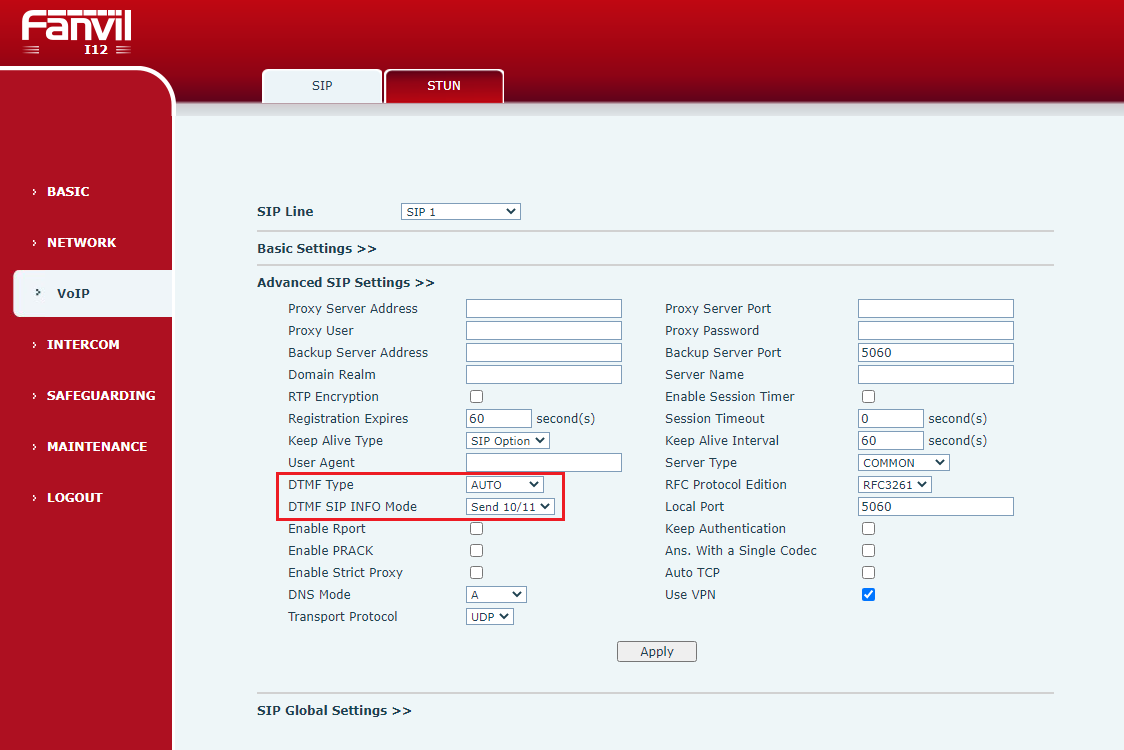The width and height of the screenshot is (1124, 750).
Task: Click LOGOUT in the sidebar
Action: (x=74, y=497)
